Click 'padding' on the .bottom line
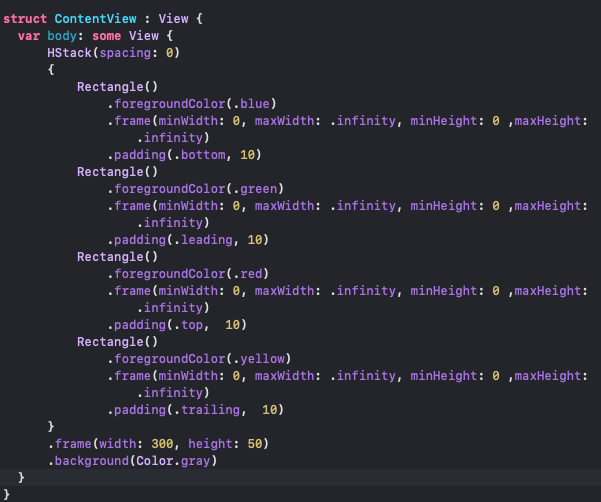 (140, 155)
